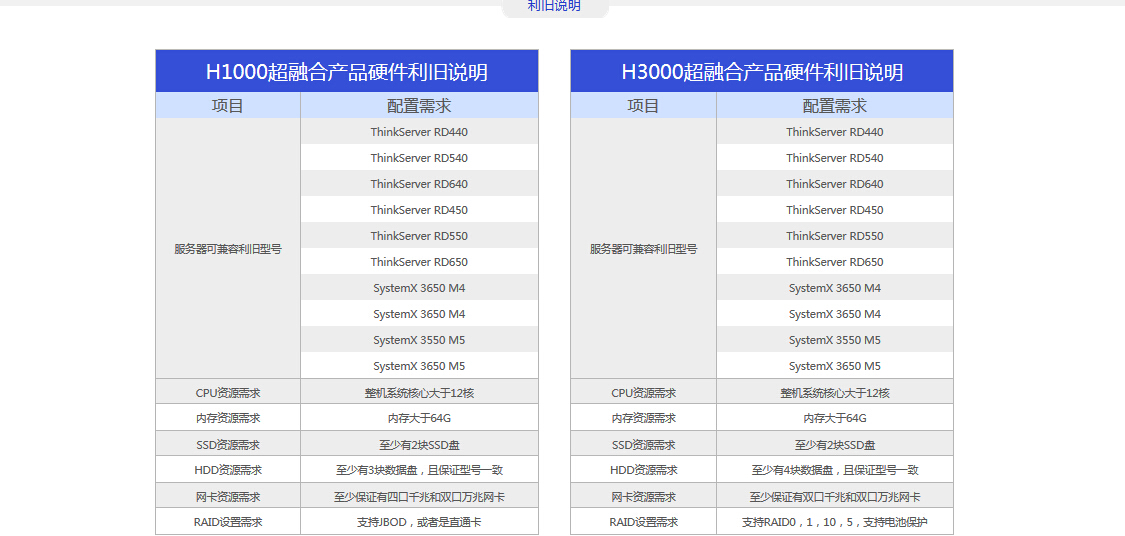Select 内存资源需求 in the H3000 table
This screenshot has width=1125, height=536.
(x=643, y=418)
